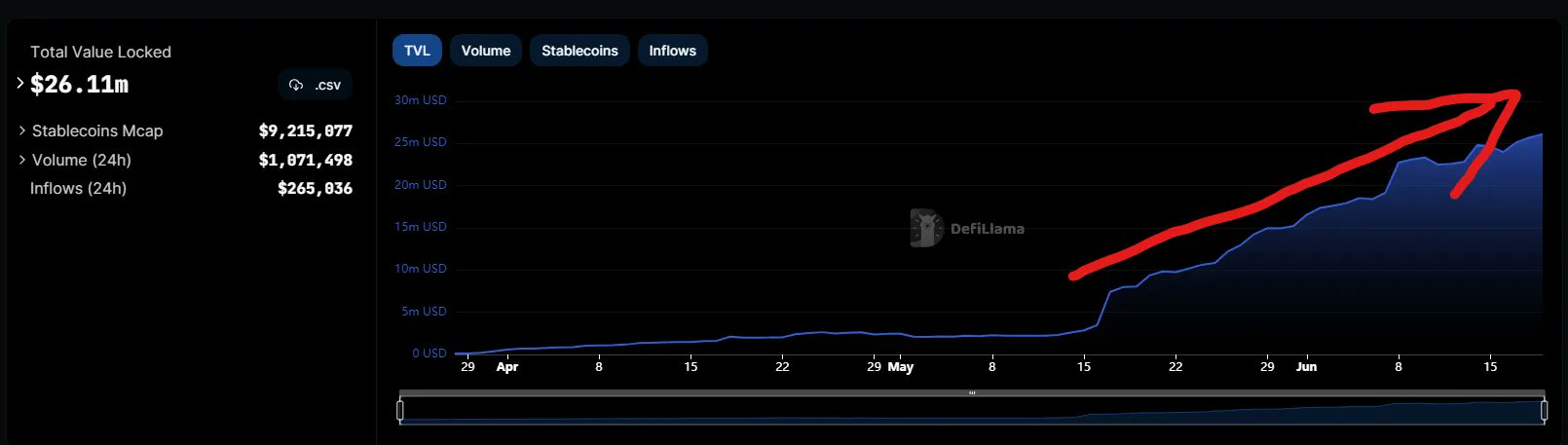1568x445 pixels.
Task: Click the Apr label on the date axis
Action: pos(507,367)
